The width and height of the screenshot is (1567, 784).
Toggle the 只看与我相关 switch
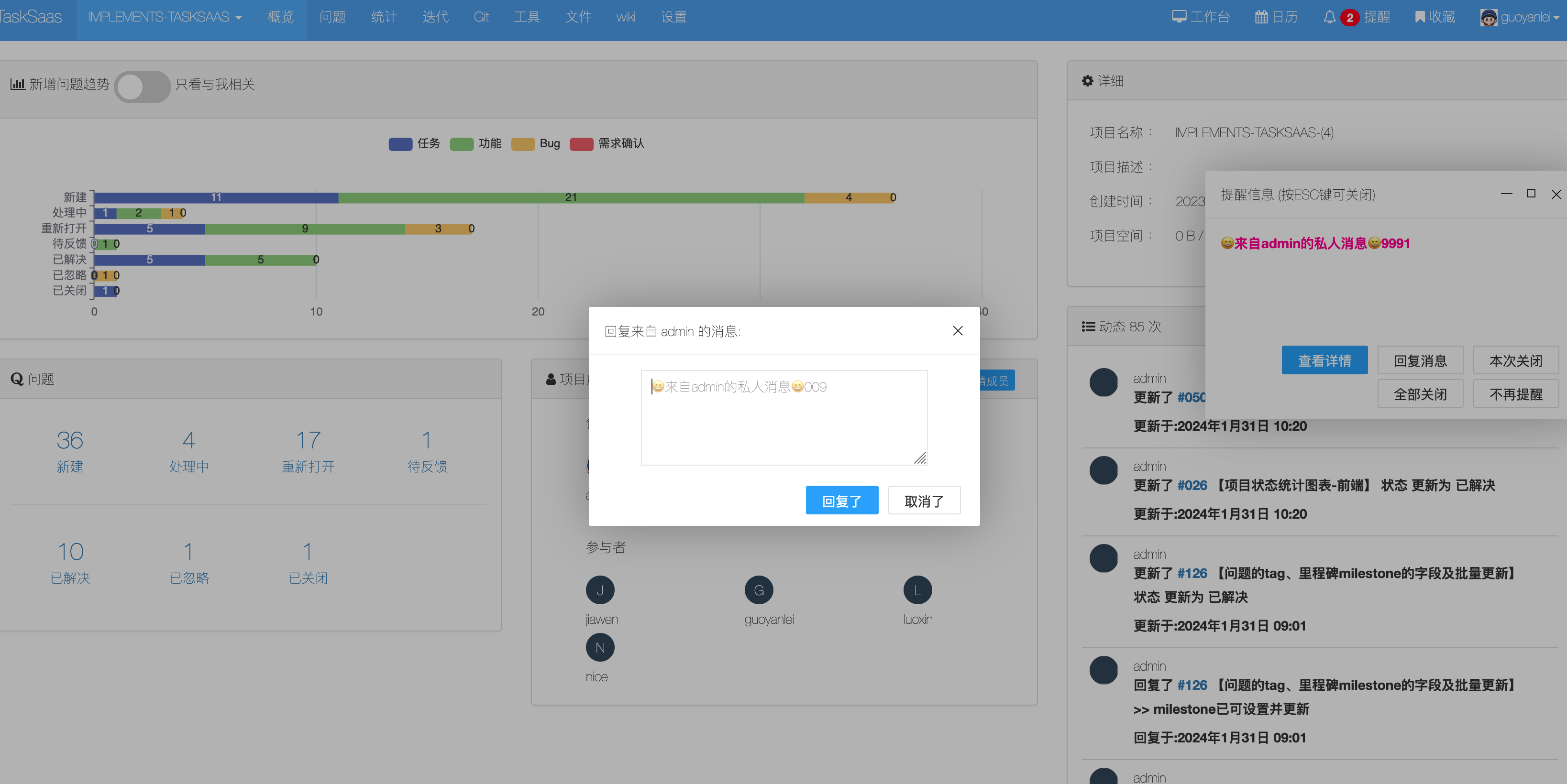(x=143, y=87)
